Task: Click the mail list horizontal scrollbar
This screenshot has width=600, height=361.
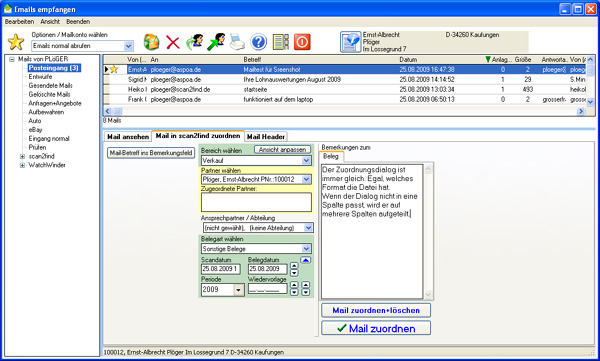Action: 344,111
